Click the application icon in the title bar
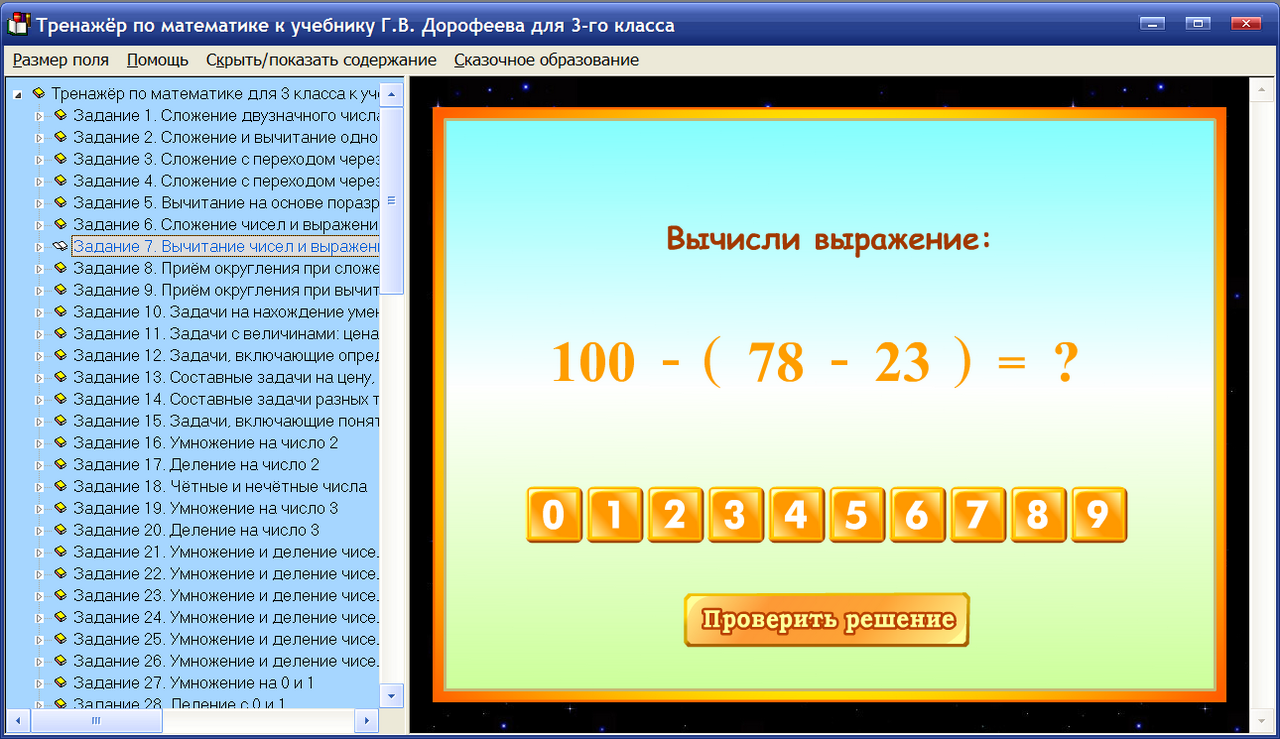 (17, 24)
